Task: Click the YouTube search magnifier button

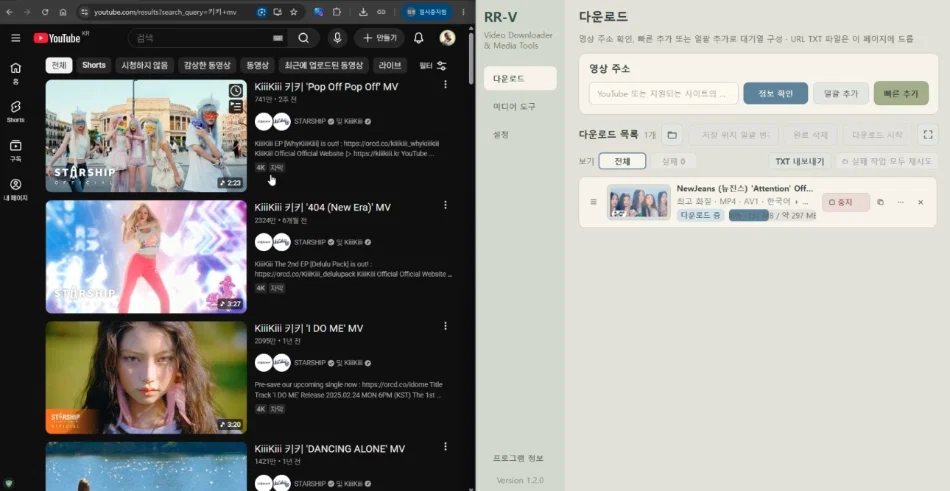Action: click(304, 38)
